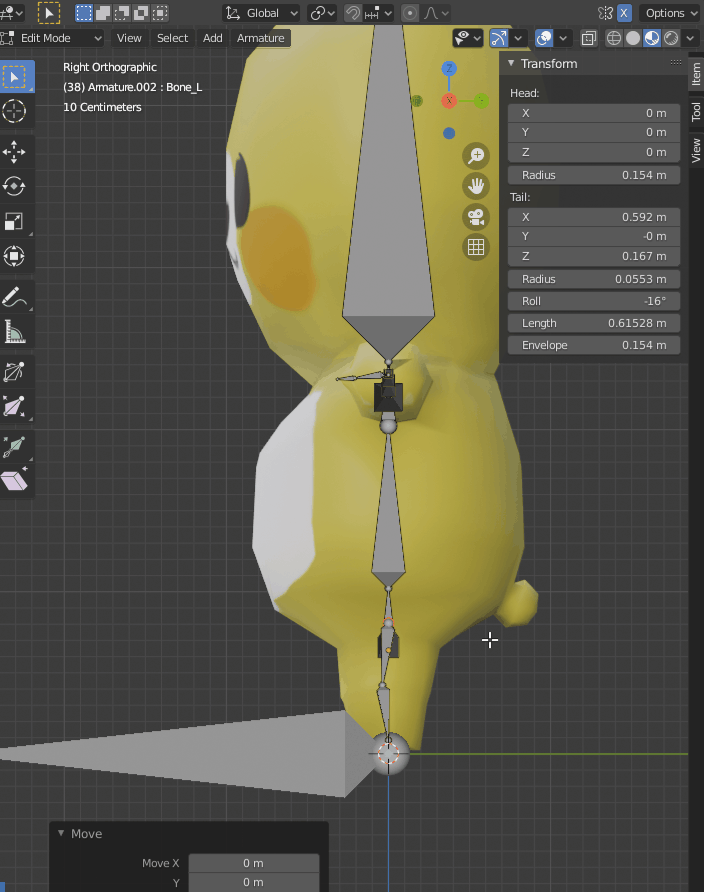Select the Select Box tool
This screenshot has height=892, width=704.
[15, 77]
